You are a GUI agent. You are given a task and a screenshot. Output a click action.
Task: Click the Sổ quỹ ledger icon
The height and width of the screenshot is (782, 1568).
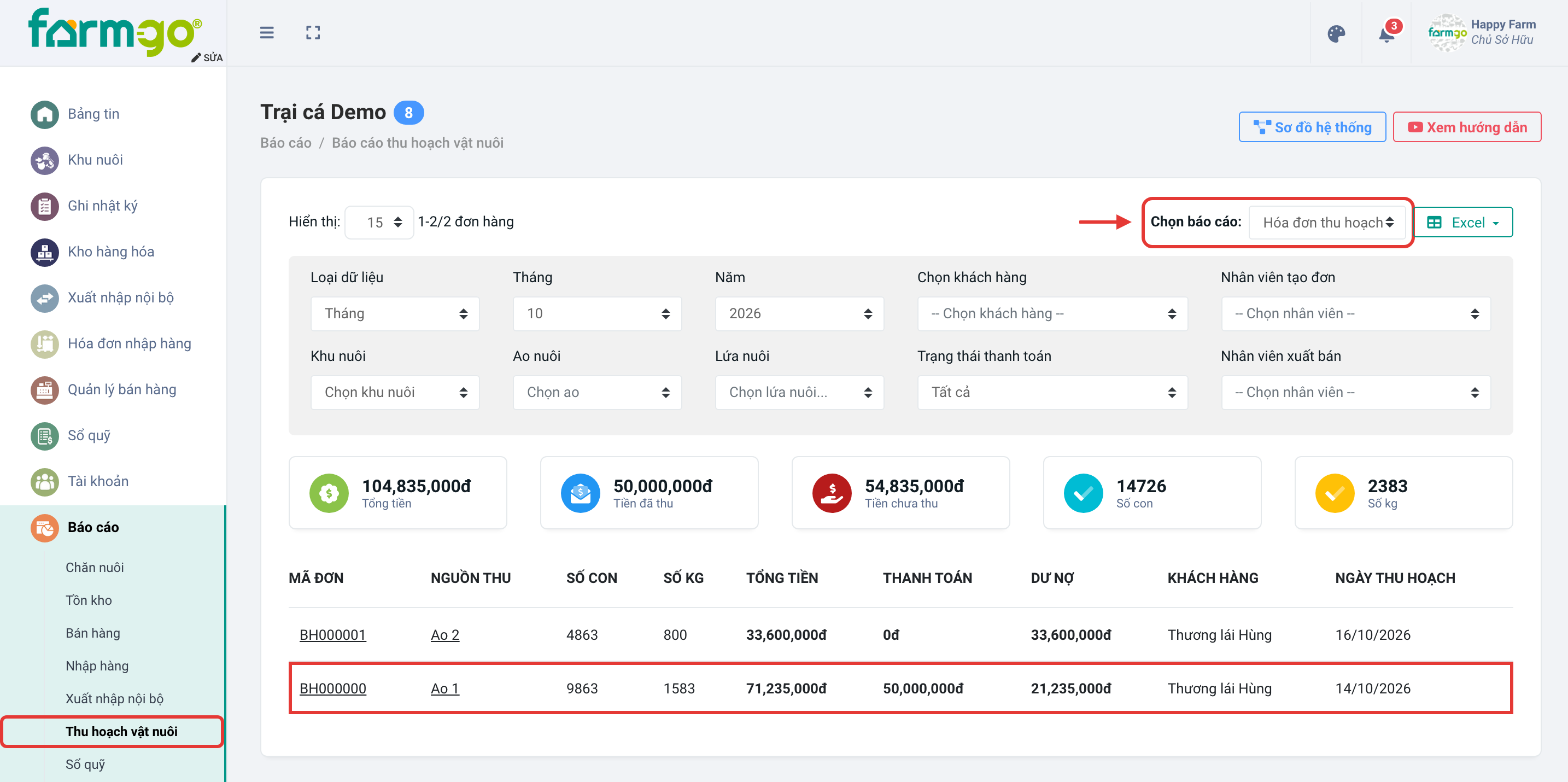pos(45,436)
